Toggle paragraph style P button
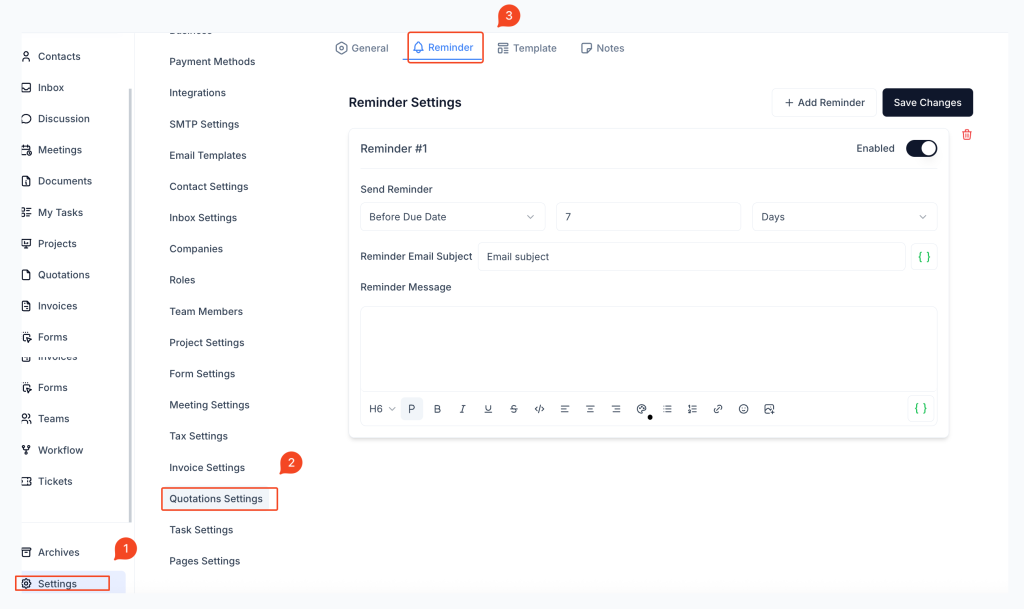1024x609 pixels. (x=412, y=409)
